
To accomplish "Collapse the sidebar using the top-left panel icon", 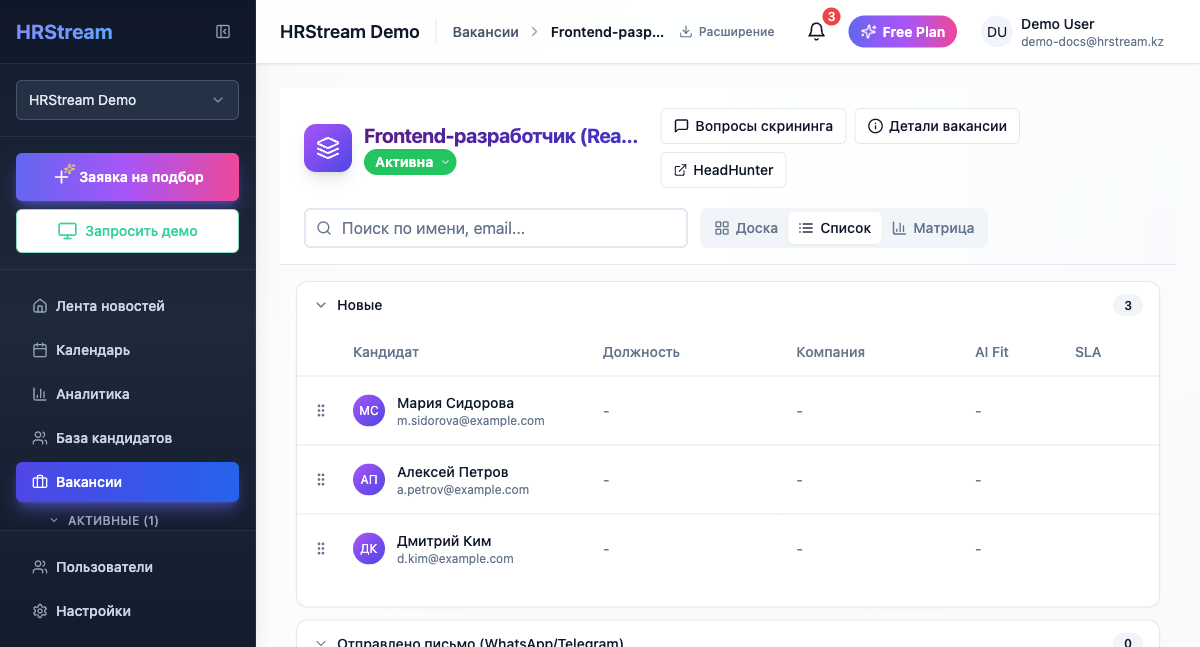I will click(x=222, y=31).
